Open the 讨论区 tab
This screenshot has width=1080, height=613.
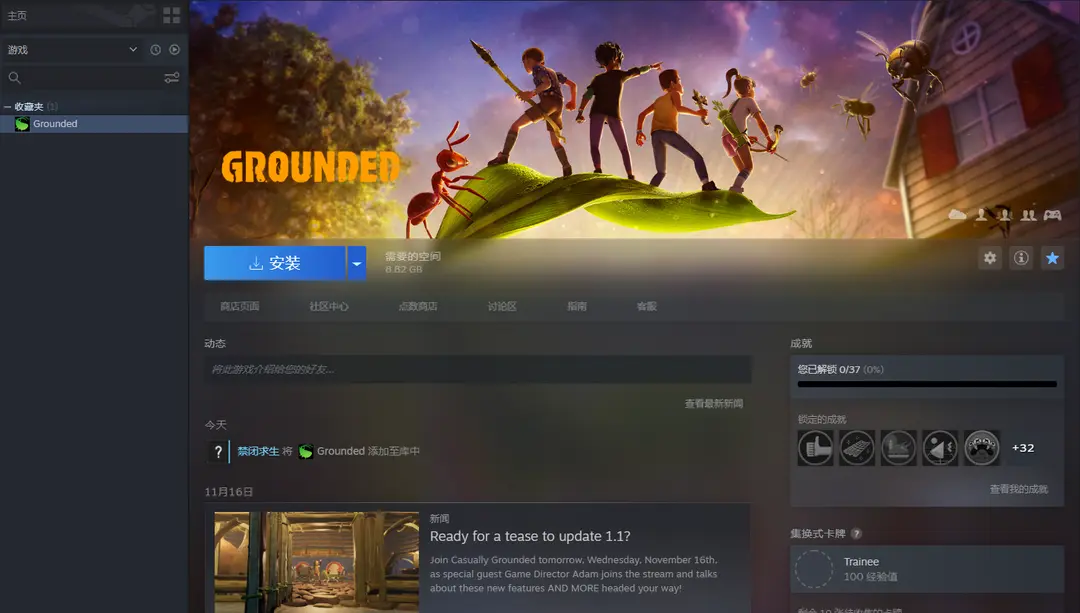(x=501, y=306)
